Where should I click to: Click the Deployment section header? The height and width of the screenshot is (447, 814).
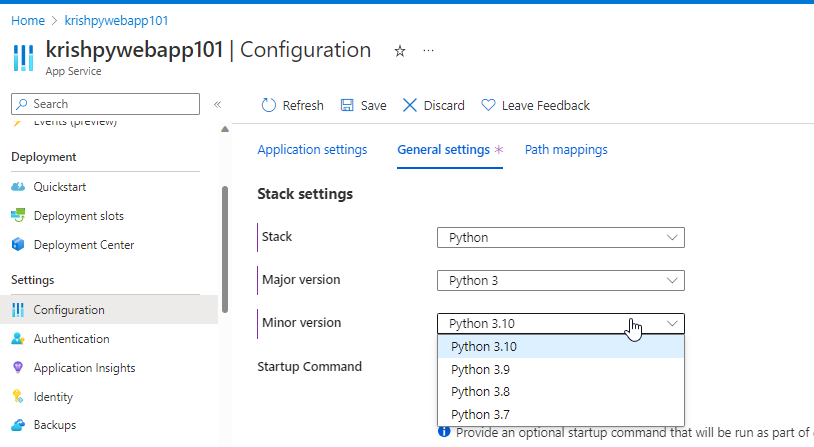[x=44, y=157]
